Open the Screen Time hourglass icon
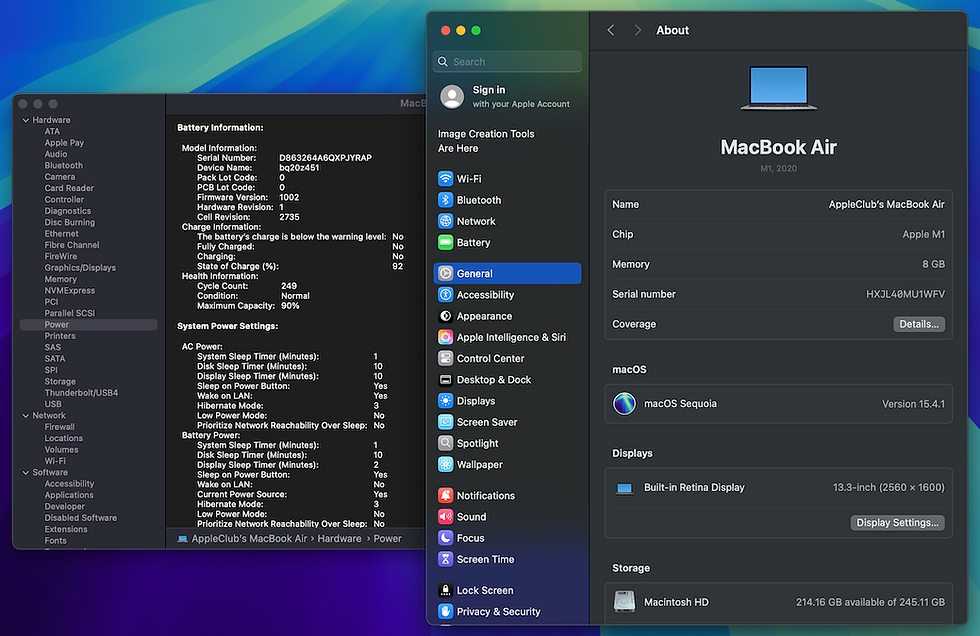 [445, 559]
